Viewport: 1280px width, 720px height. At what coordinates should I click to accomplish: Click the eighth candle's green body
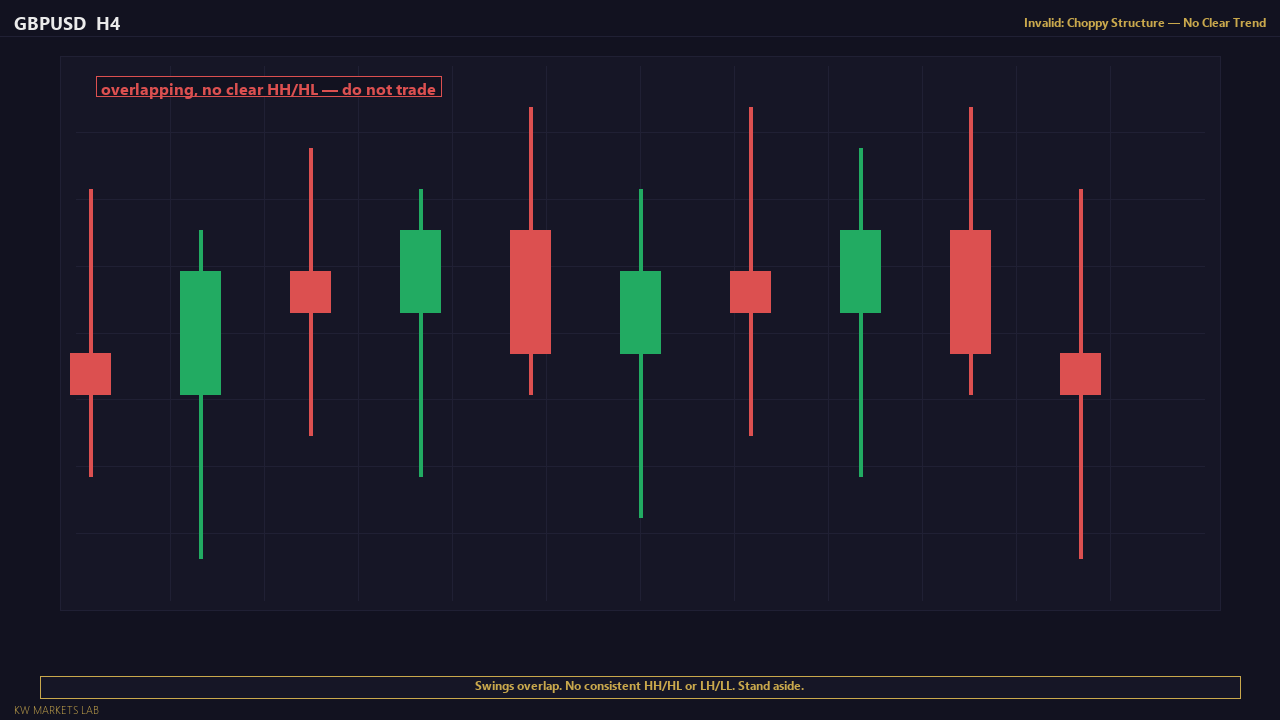point(860,271)
